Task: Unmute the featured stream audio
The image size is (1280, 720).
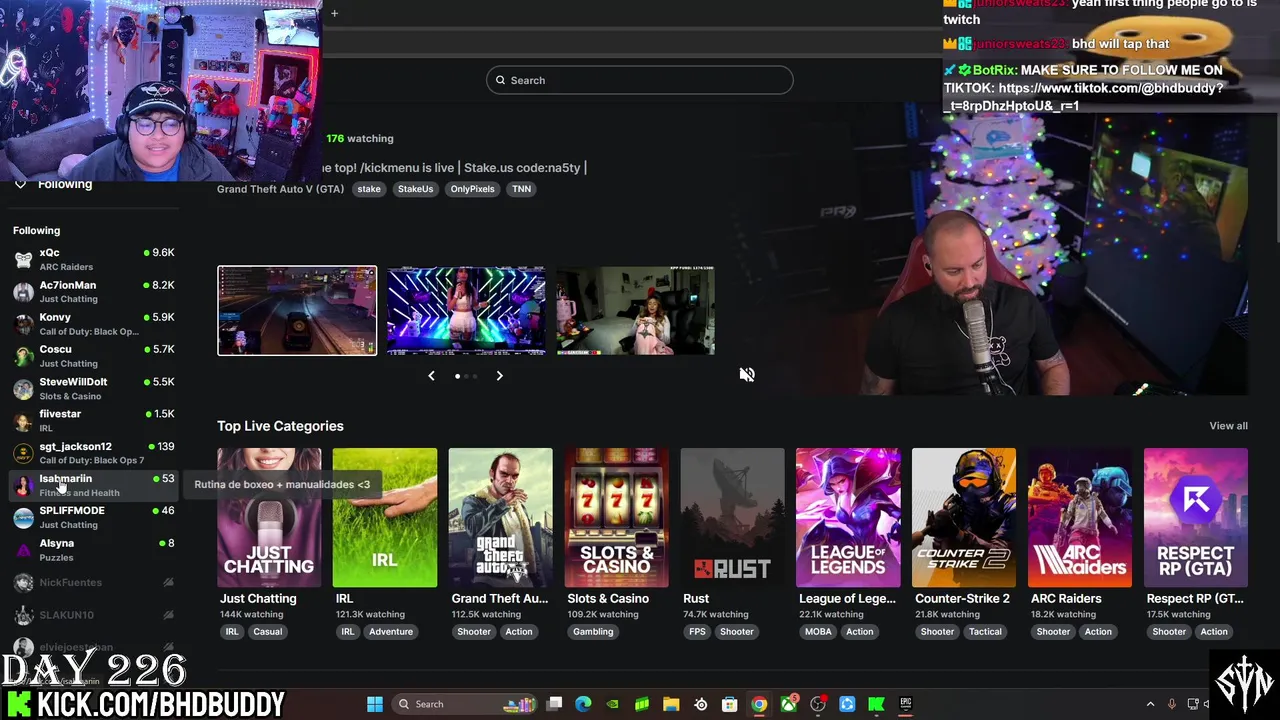Action: point(747,374)
